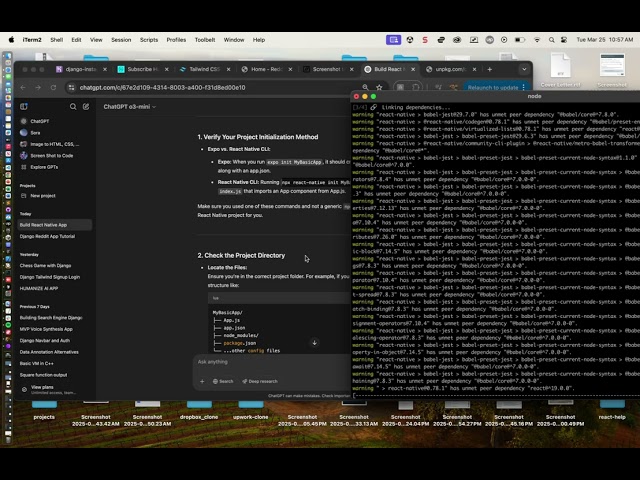Click the purple screen-sharing icon in menu bar
Viewport: 640px width, 480px height.
coord(393,40)
